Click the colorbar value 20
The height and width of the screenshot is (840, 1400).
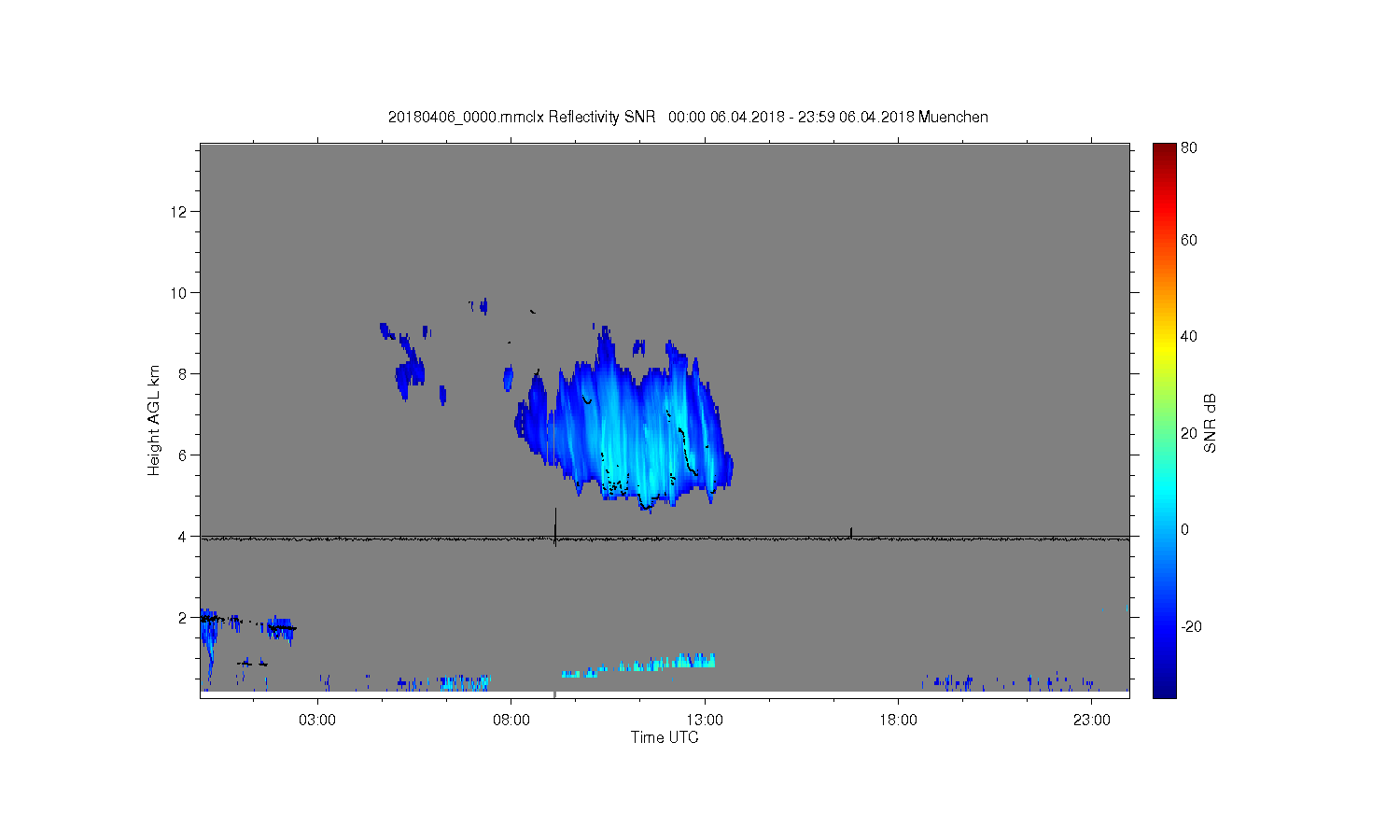pyautogui.click(x=1189, y=433)
